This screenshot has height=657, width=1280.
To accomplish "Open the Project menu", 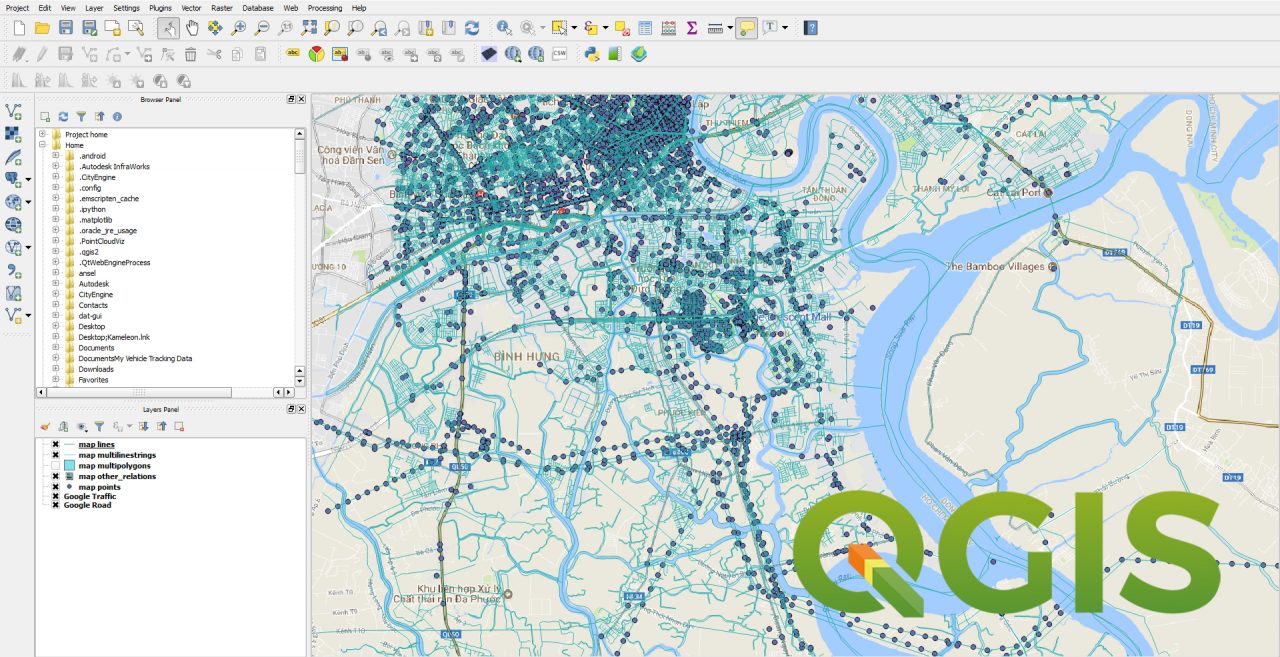I will pos(17,7).
